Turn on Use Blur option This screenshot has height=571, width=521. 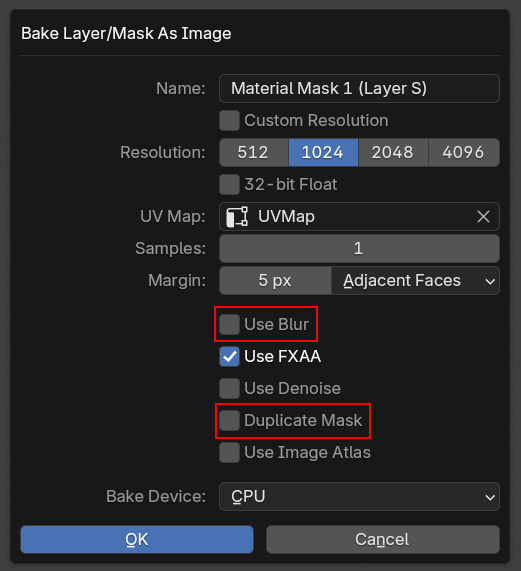point(229,324)
